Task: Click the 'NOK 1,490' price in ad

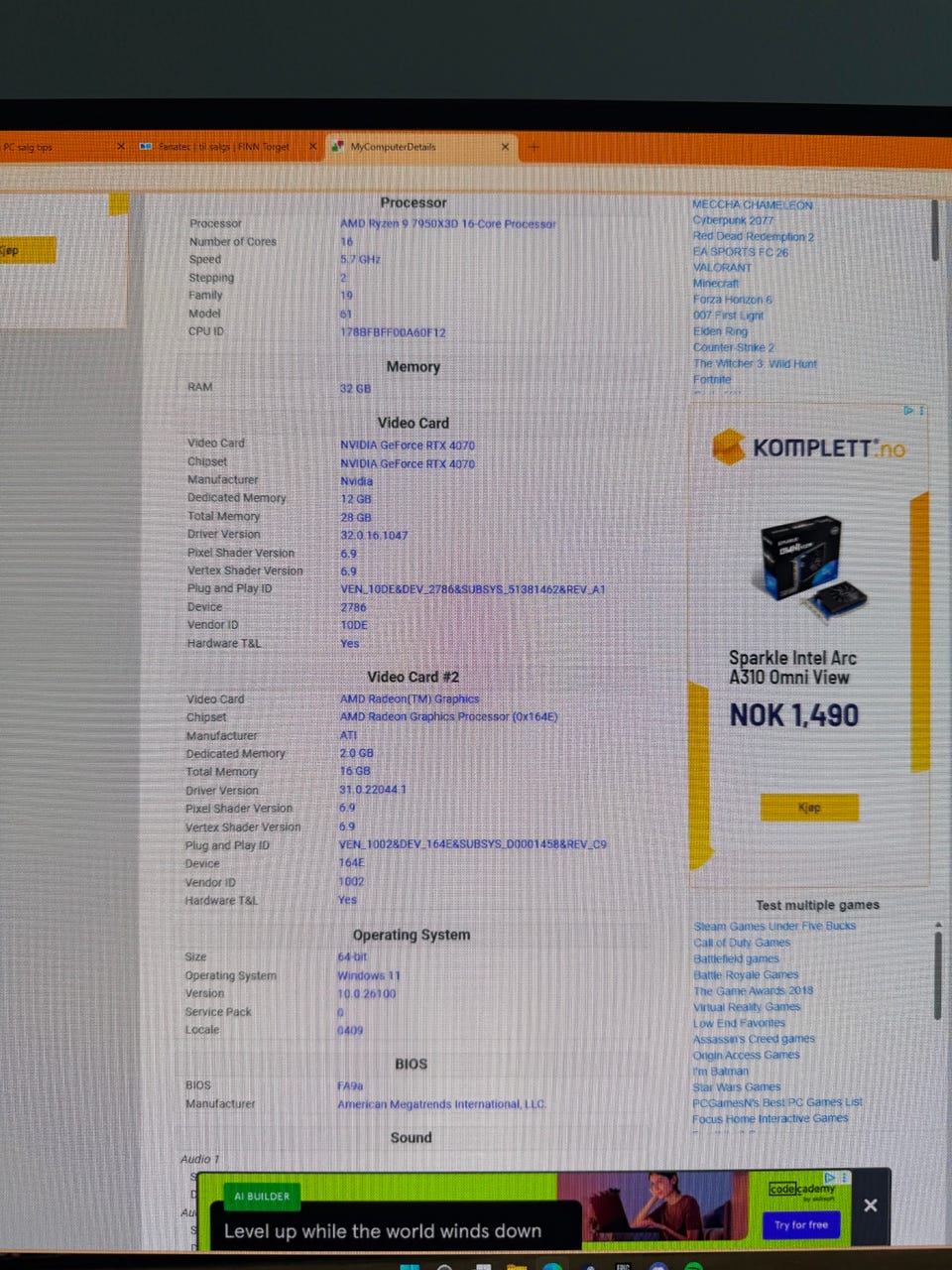Action: (x=794, y=715)
